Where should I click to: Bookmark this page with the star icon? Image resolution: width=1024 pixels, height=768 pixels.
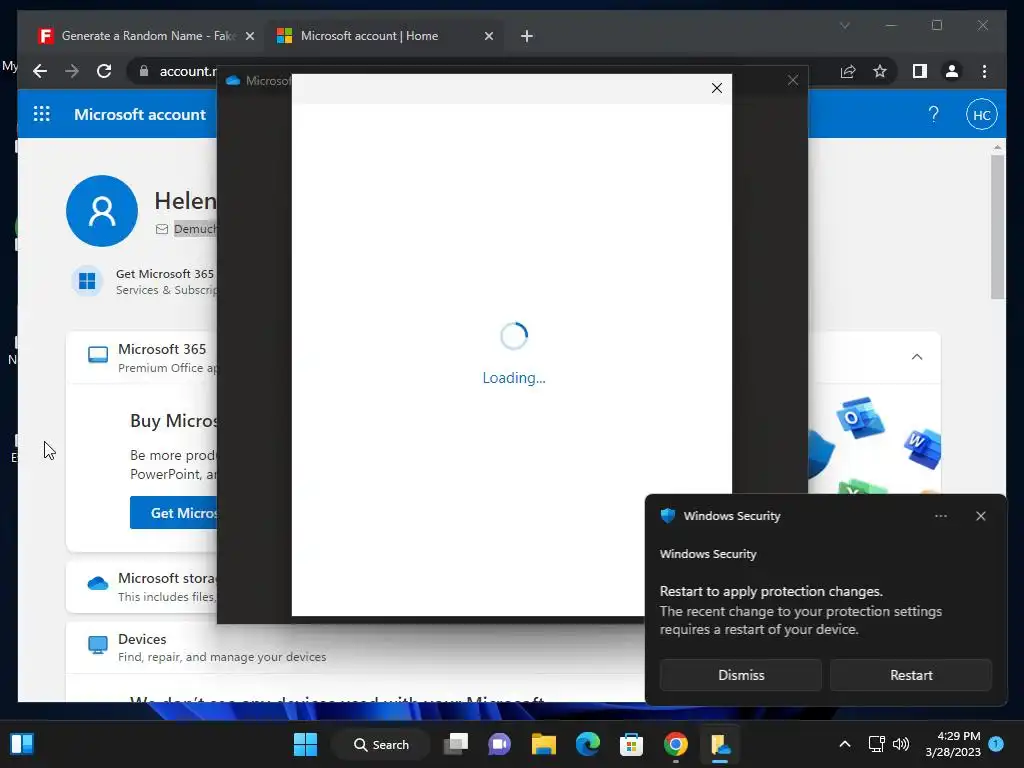880,71
